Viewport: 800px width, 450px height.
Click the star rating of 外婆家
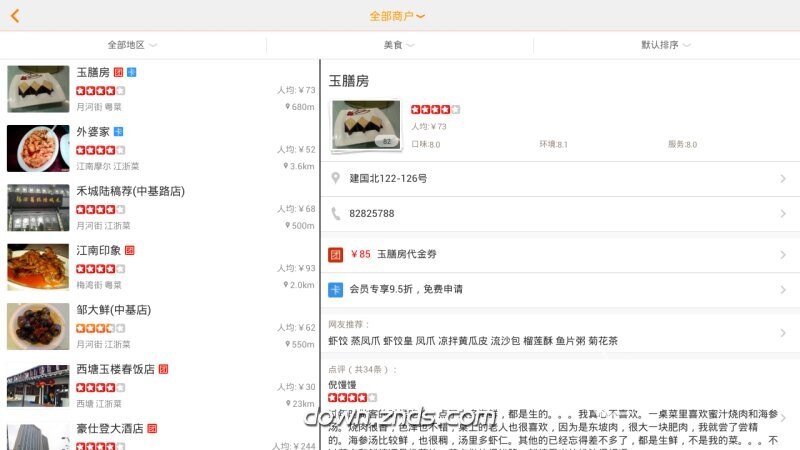click(x=101, y=150)
